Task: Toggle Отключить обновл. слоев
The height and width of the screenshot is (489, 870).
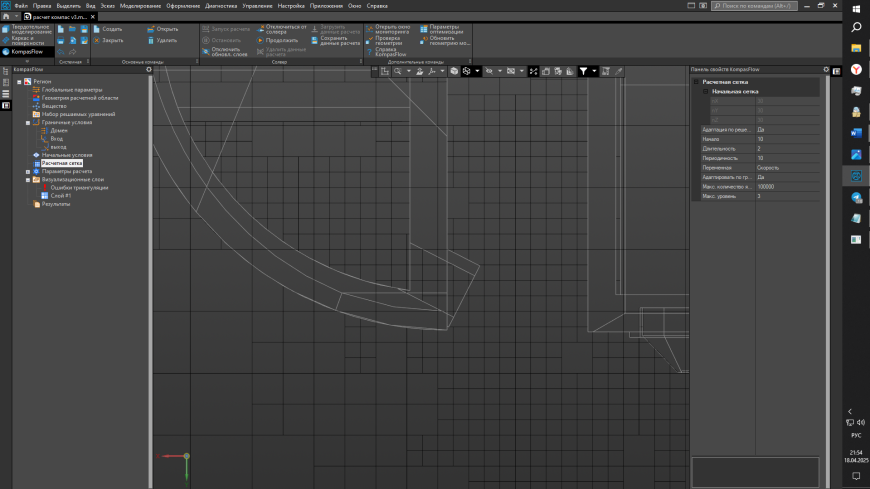Action: coord(206,51)
